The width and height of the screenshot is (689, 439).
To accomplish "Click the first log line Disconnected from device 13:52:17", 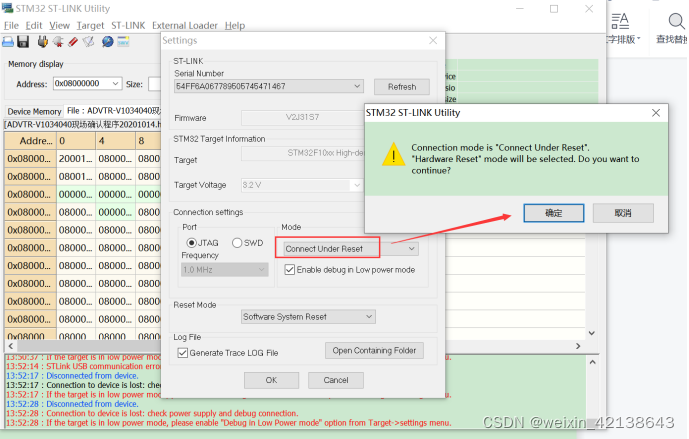I will [x=72, y=376].
